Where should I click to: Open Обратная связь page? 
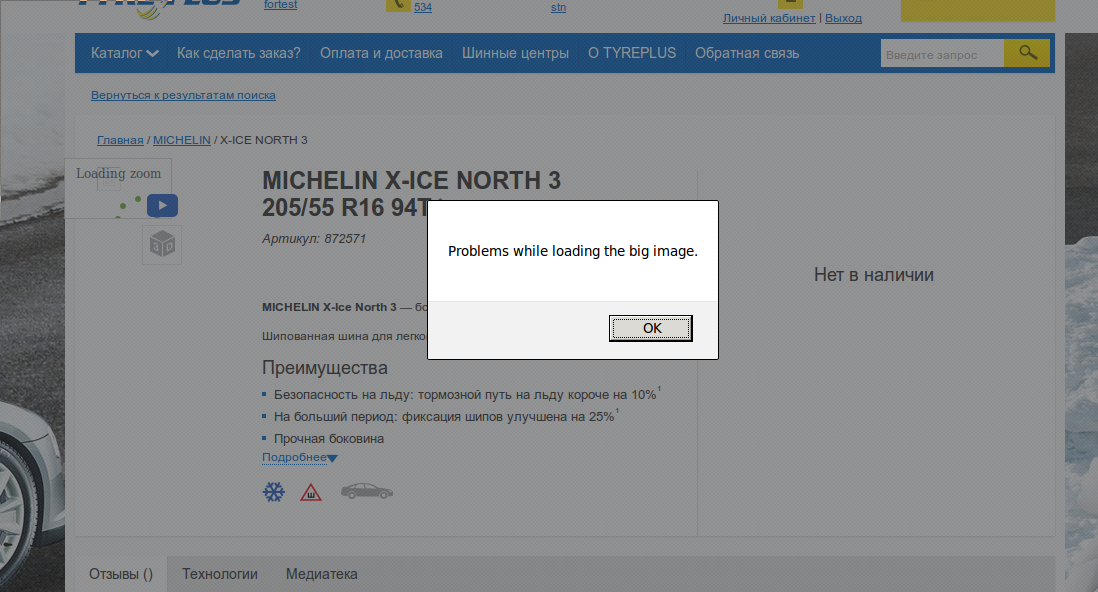(x=746, y=53)
